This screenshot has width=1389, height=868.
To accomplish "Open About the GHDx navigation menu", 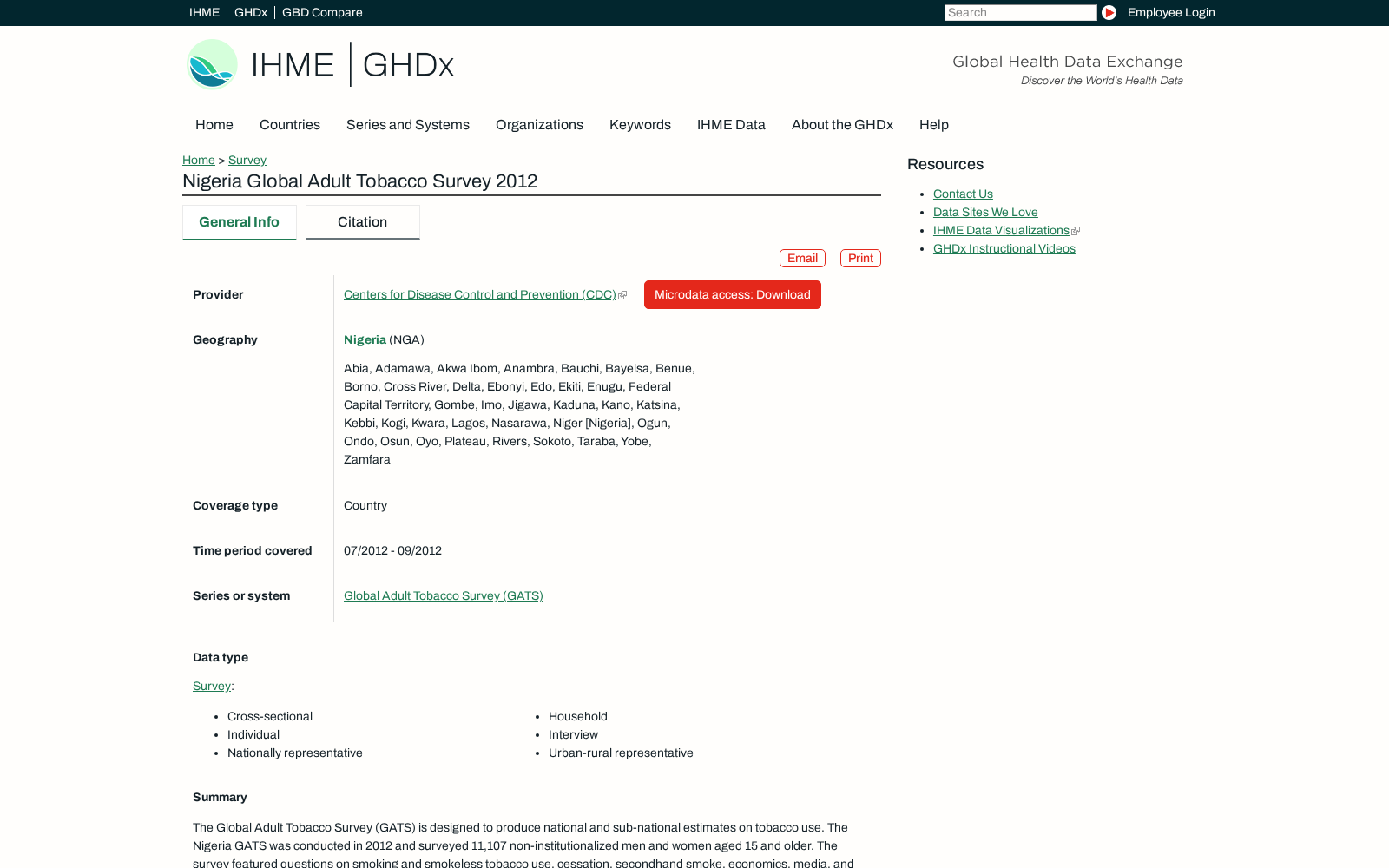I will tap(842, 125).
